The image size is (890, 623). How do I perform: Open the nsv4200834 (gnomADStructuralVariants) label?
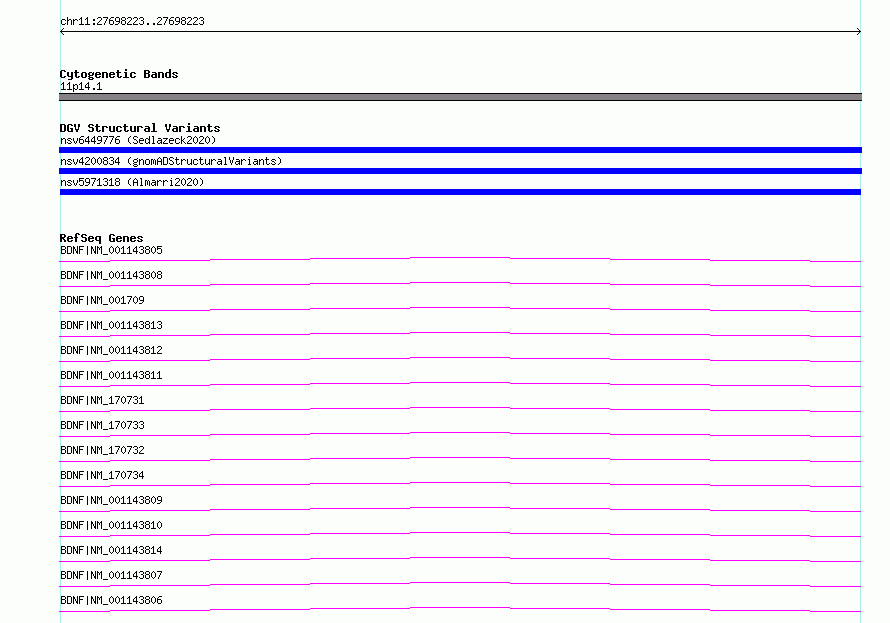tap(171, 161)
